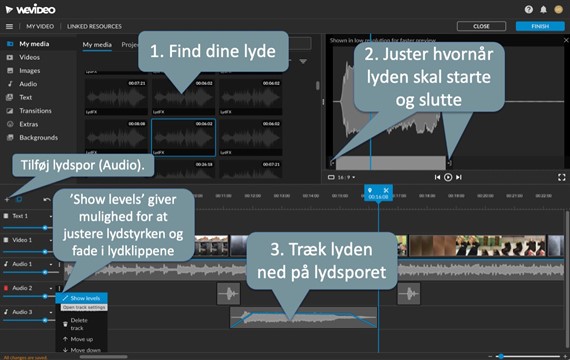
Task: Select the 00:26:18 audio thumbnail
Action: [183, 169]
